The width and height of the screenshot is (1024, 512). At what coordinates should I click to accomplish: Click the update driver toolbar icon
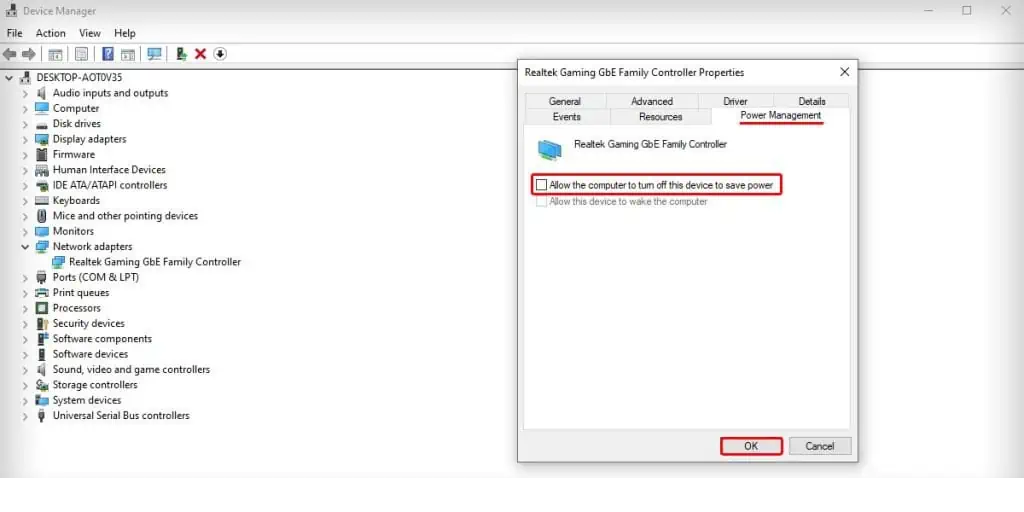pyautogui.click(x=181, y=54)
